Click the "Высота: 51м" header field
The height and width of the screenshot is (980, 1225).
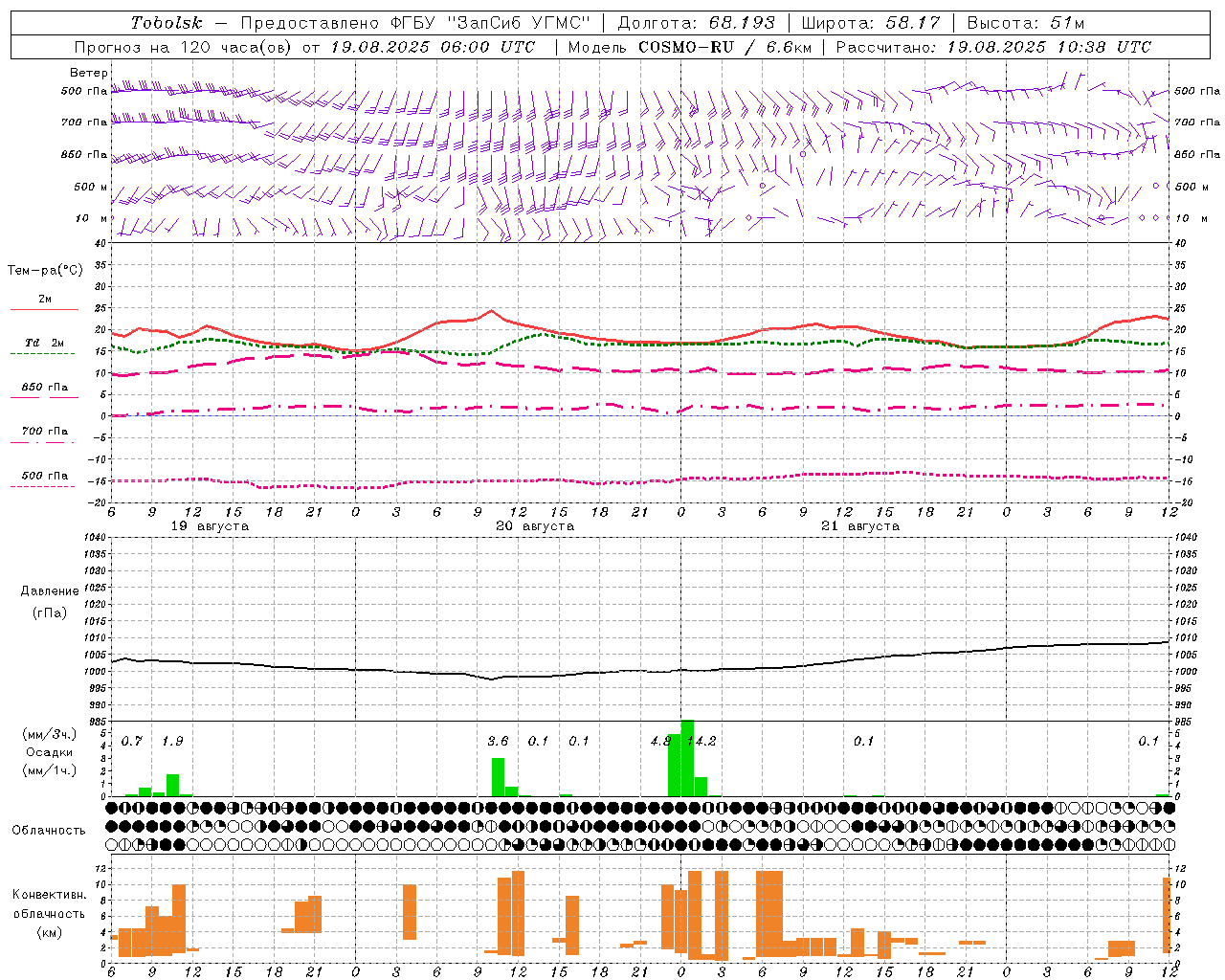click(1026, 23)
